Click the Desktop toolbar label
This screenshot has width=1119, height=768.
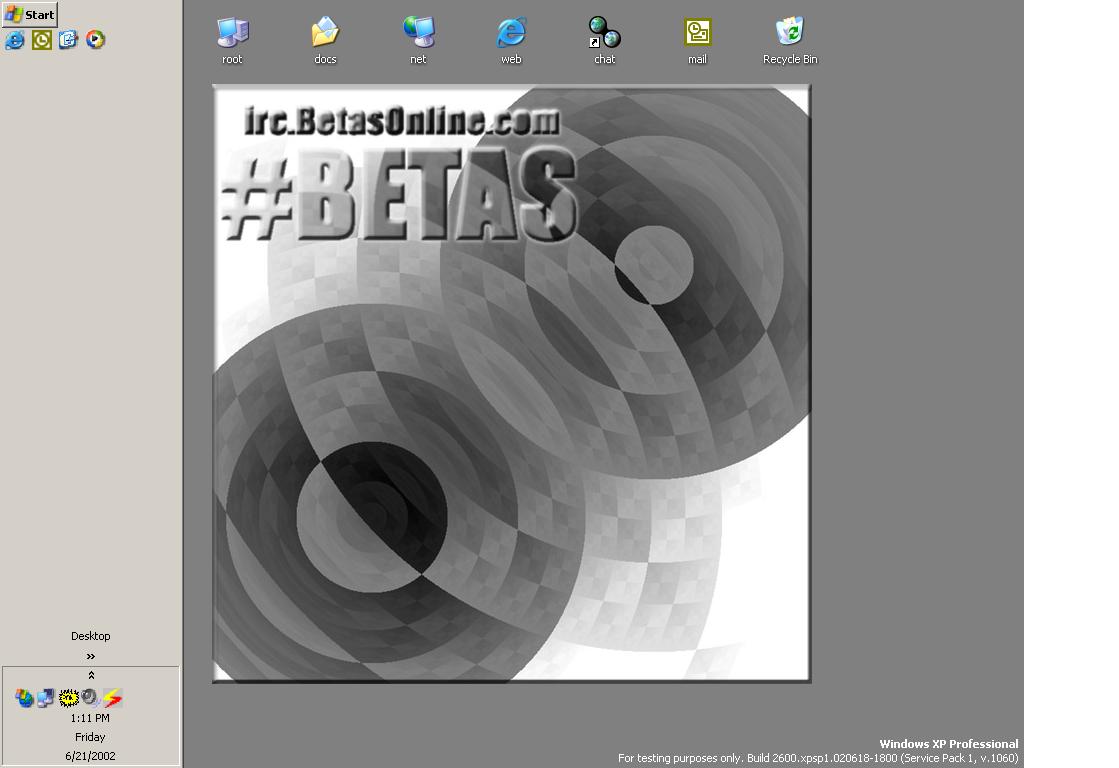click(x=90, y=636)
